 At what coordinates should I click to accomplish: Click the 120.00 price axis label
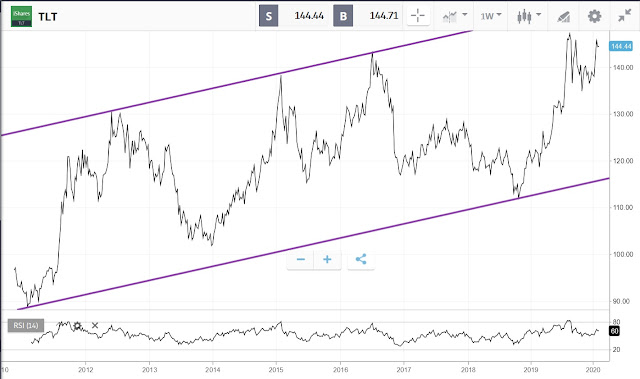click(622, 161)
